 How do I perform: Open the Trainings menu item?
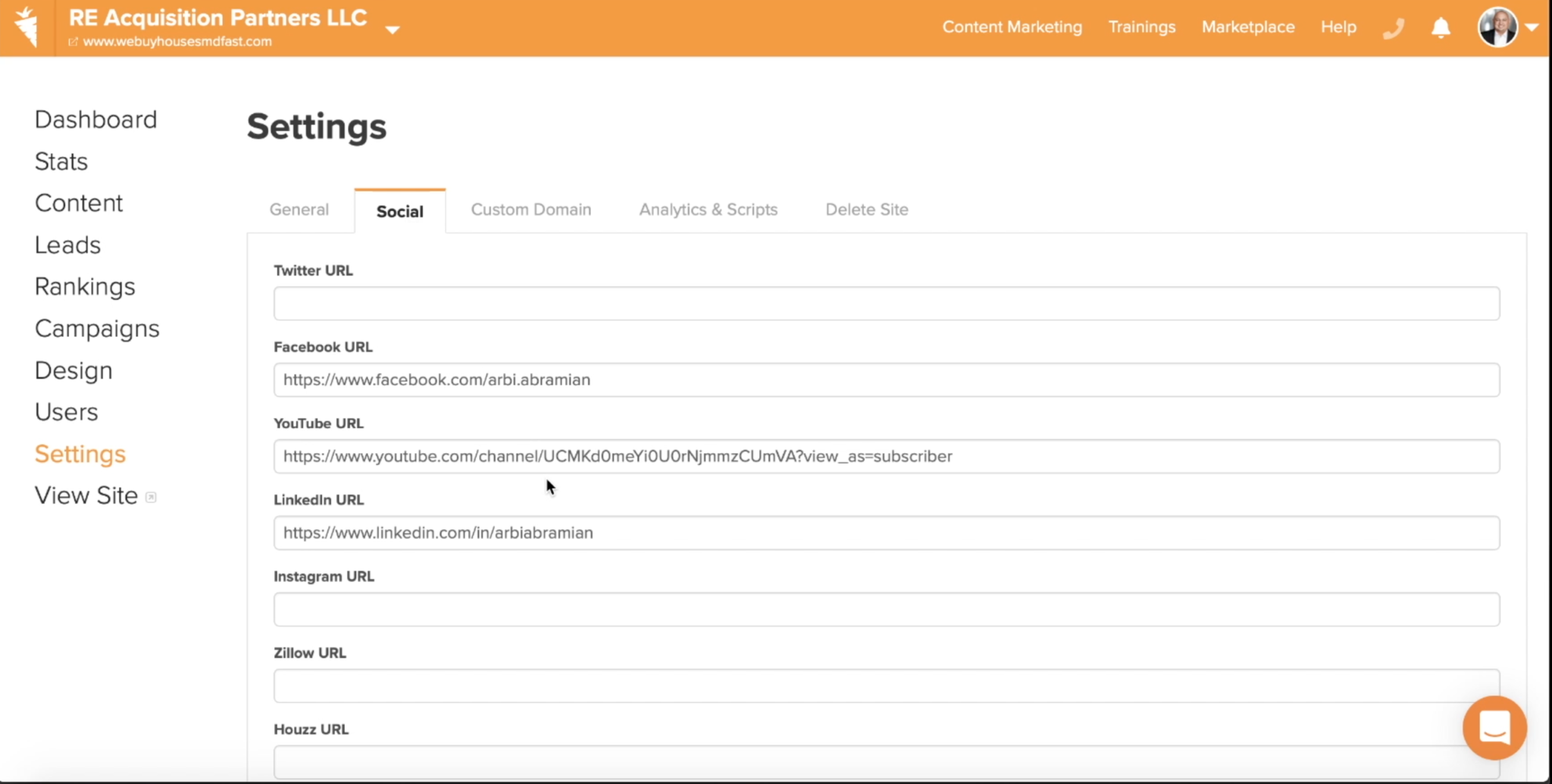click(x=1142, y=27)
